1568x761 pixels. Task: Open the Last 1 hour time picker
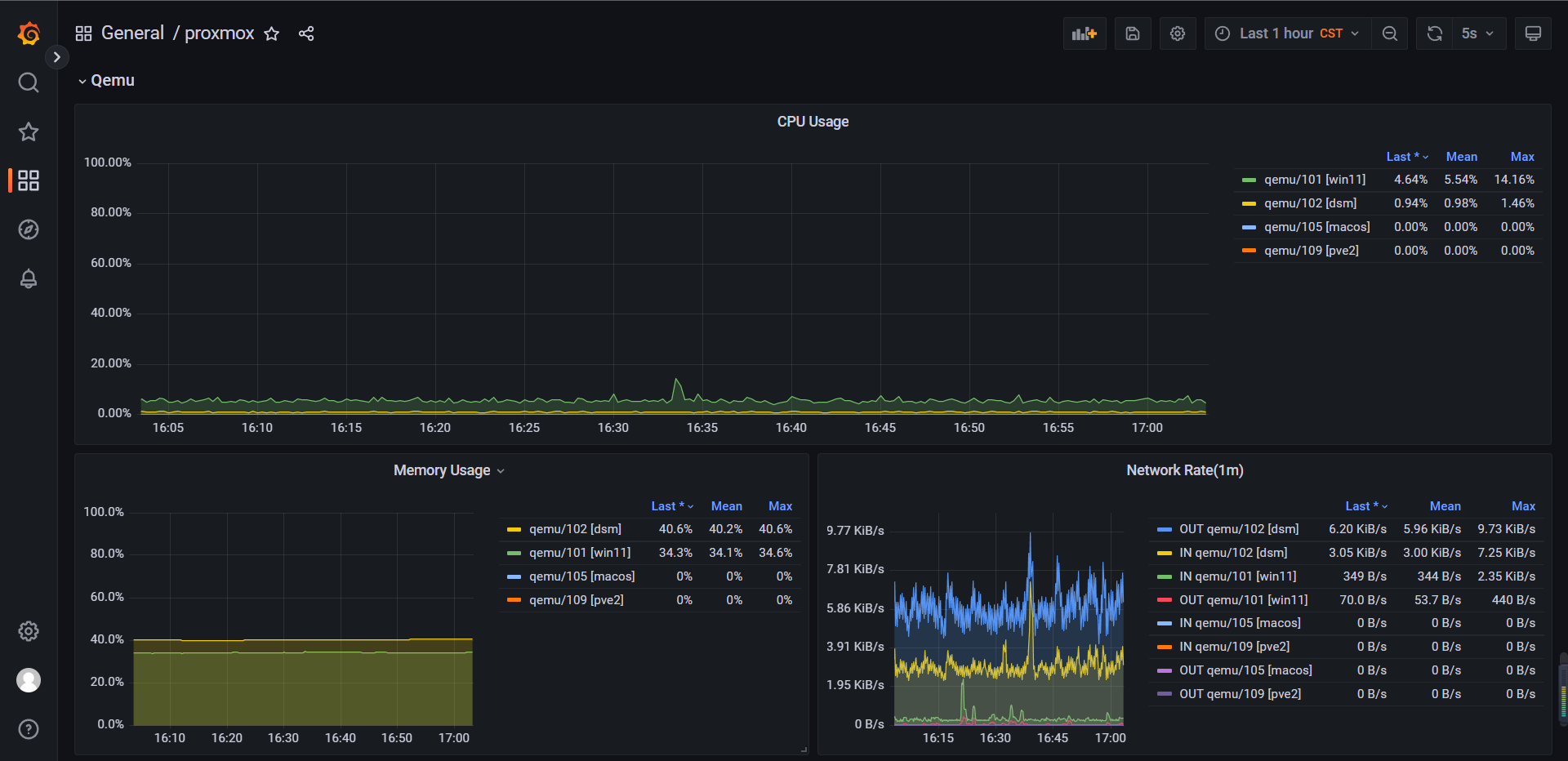tap(1287, 33)
